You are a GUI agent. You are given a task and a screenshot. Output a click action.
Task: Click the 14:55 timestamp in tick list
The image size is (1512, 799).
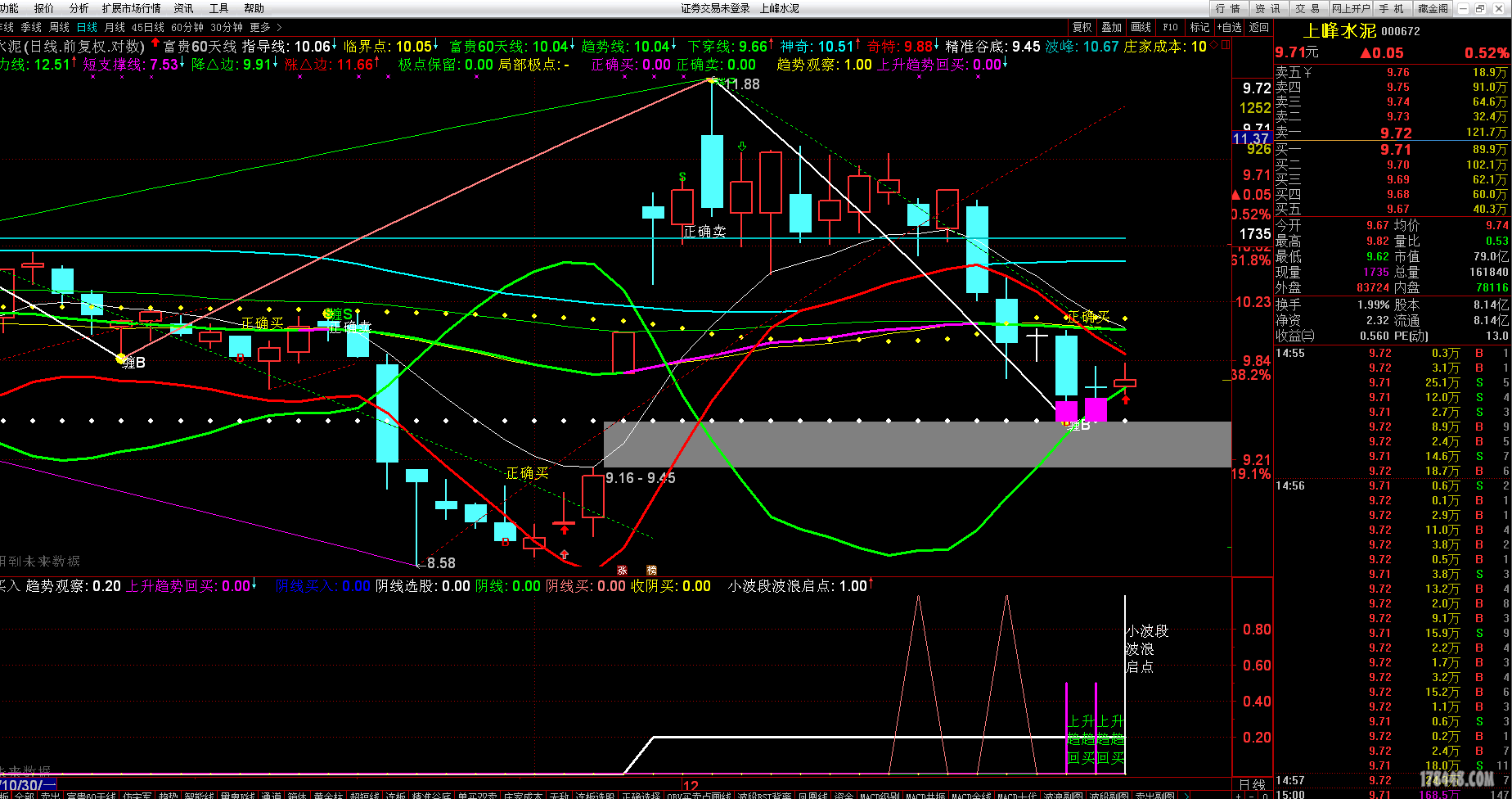[x=1290, y=353]
